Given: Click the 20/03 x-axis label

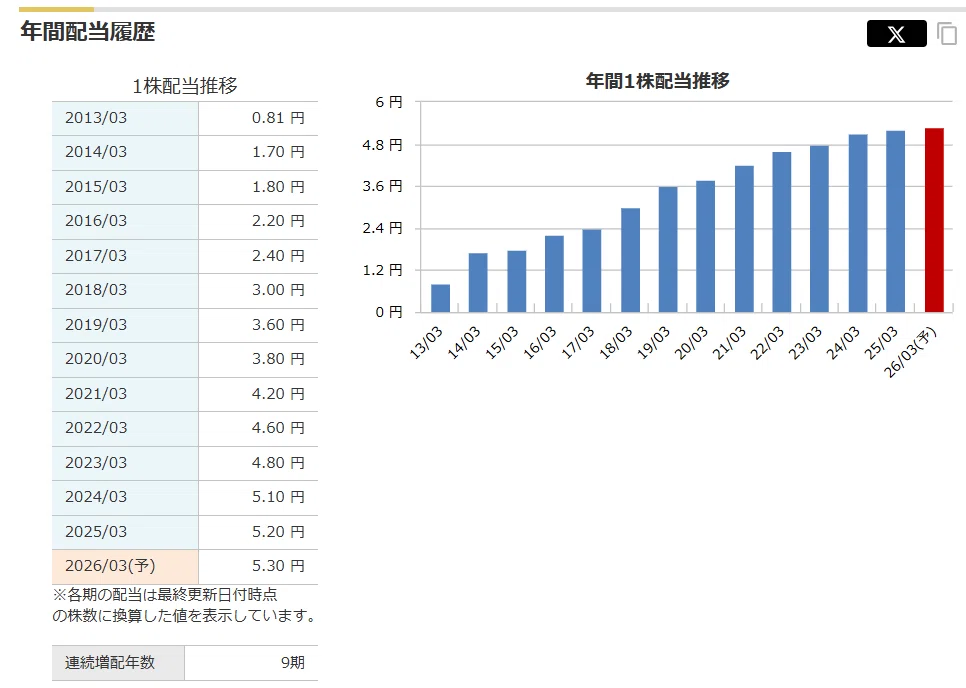Looking at the screenshot, I should 691,342.
